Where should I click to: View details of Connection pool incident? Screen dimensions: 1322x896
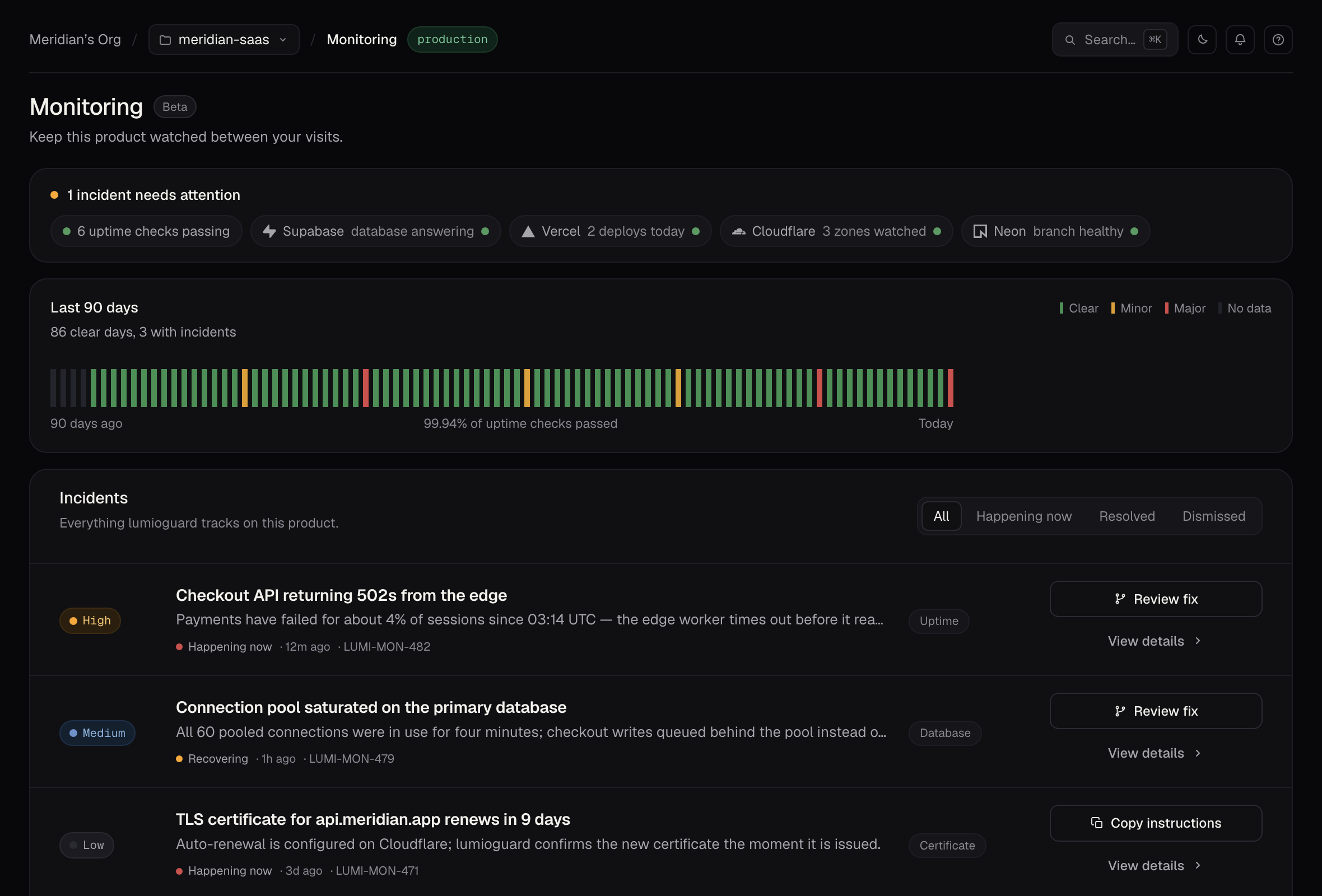click(x=1156, y=753)
